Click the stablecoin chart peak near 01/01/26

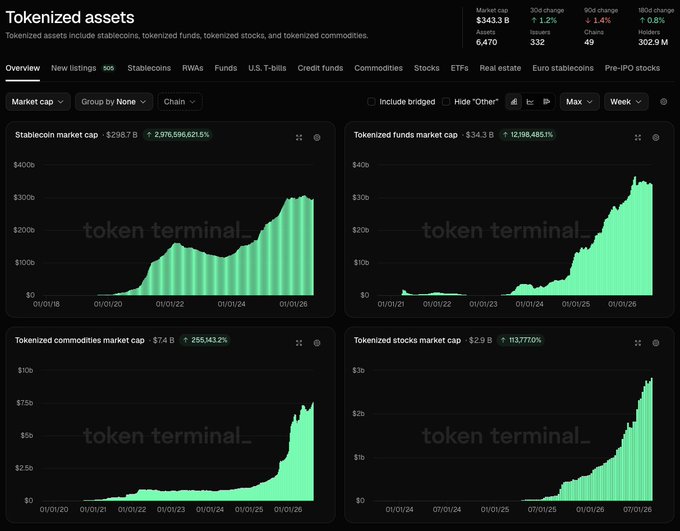pos(304,246)
